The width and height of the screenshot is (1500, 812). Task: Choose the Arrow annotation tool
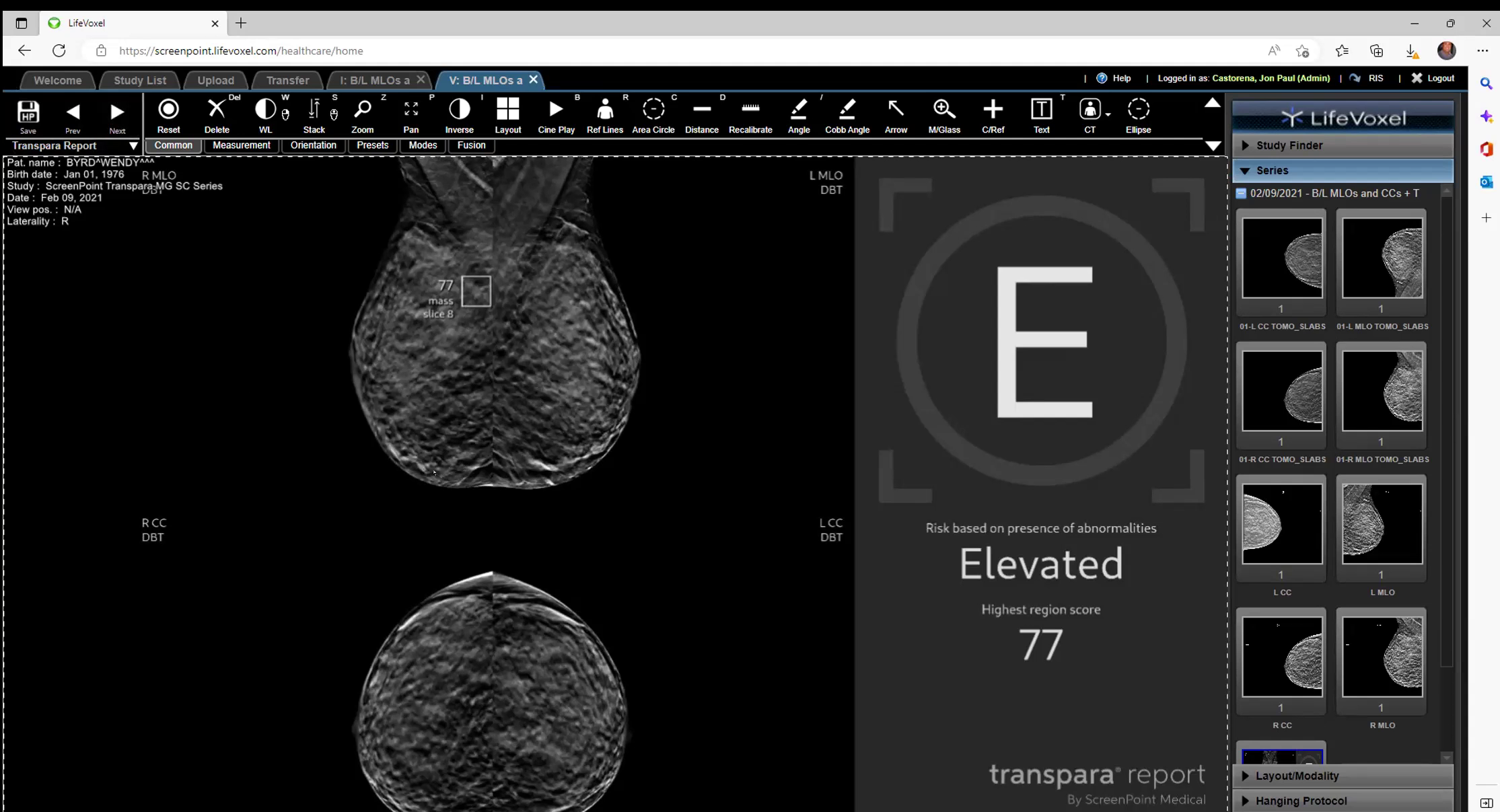(896, 116)
